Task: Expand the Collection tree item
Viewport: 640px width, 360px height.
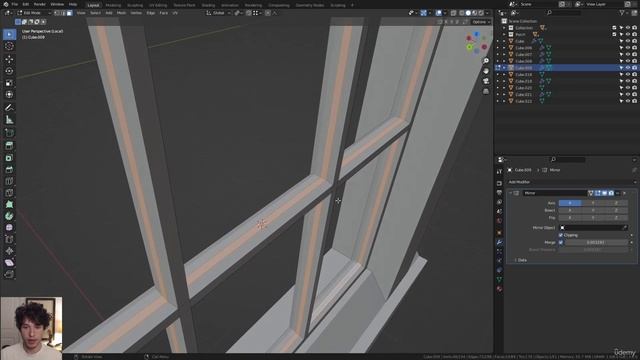Action: point(504,28)
